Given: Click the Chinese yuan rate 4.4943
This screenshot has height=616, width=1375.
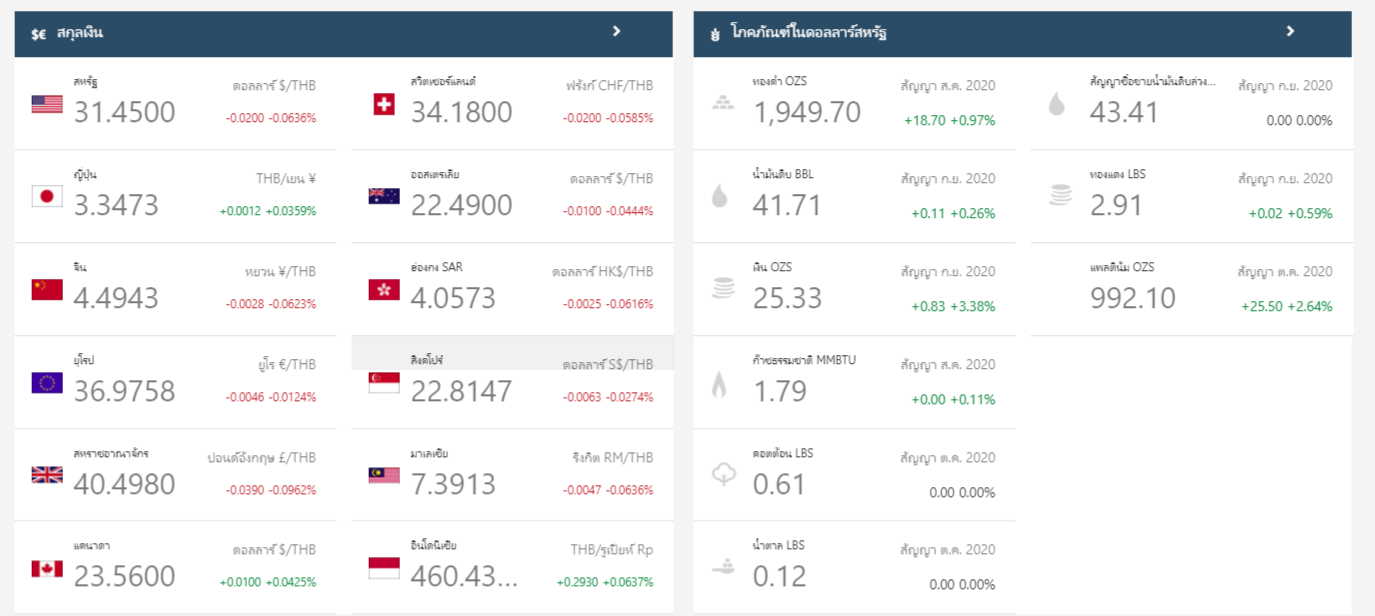Looking at the screenshot, I should point(116,298).
